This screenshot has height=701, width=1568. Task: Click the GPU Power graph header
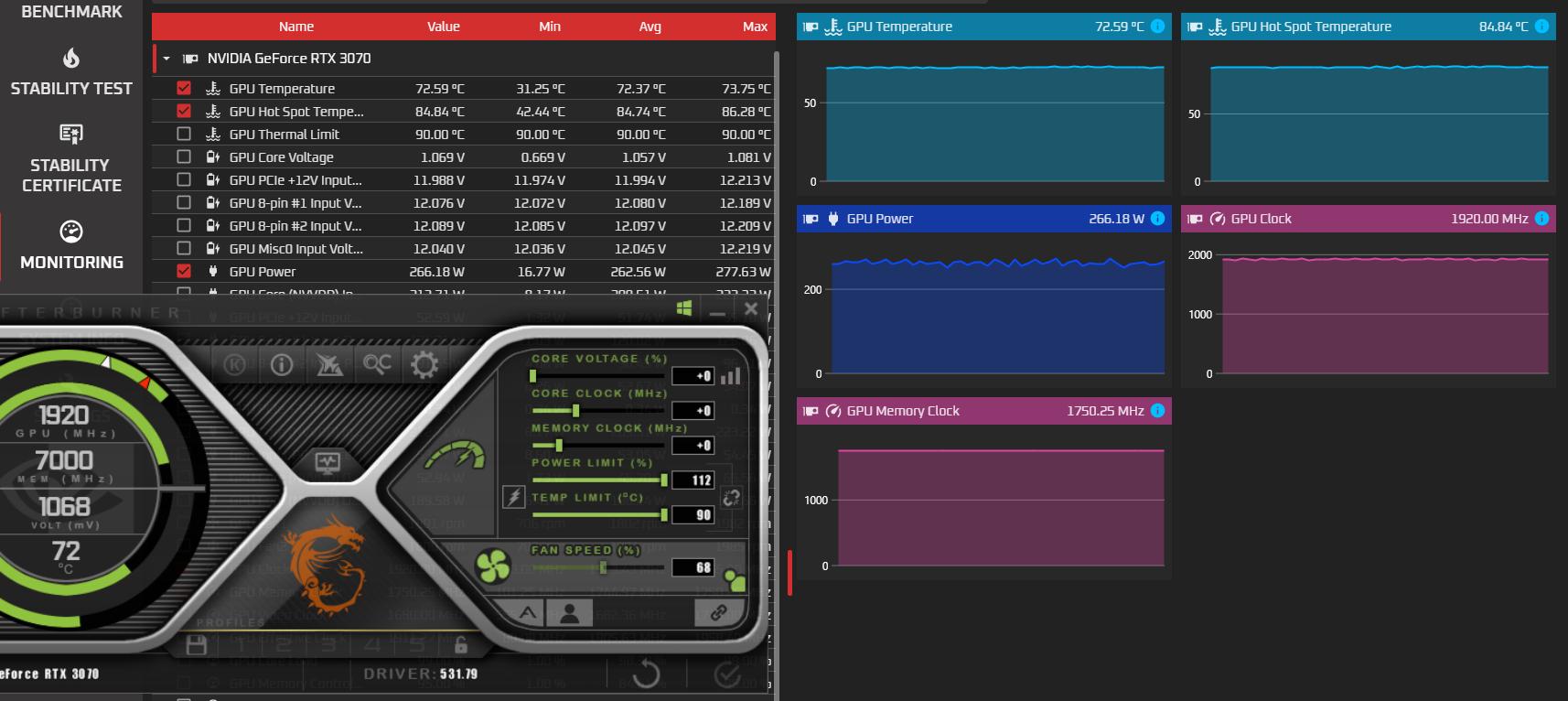[984, 219]
